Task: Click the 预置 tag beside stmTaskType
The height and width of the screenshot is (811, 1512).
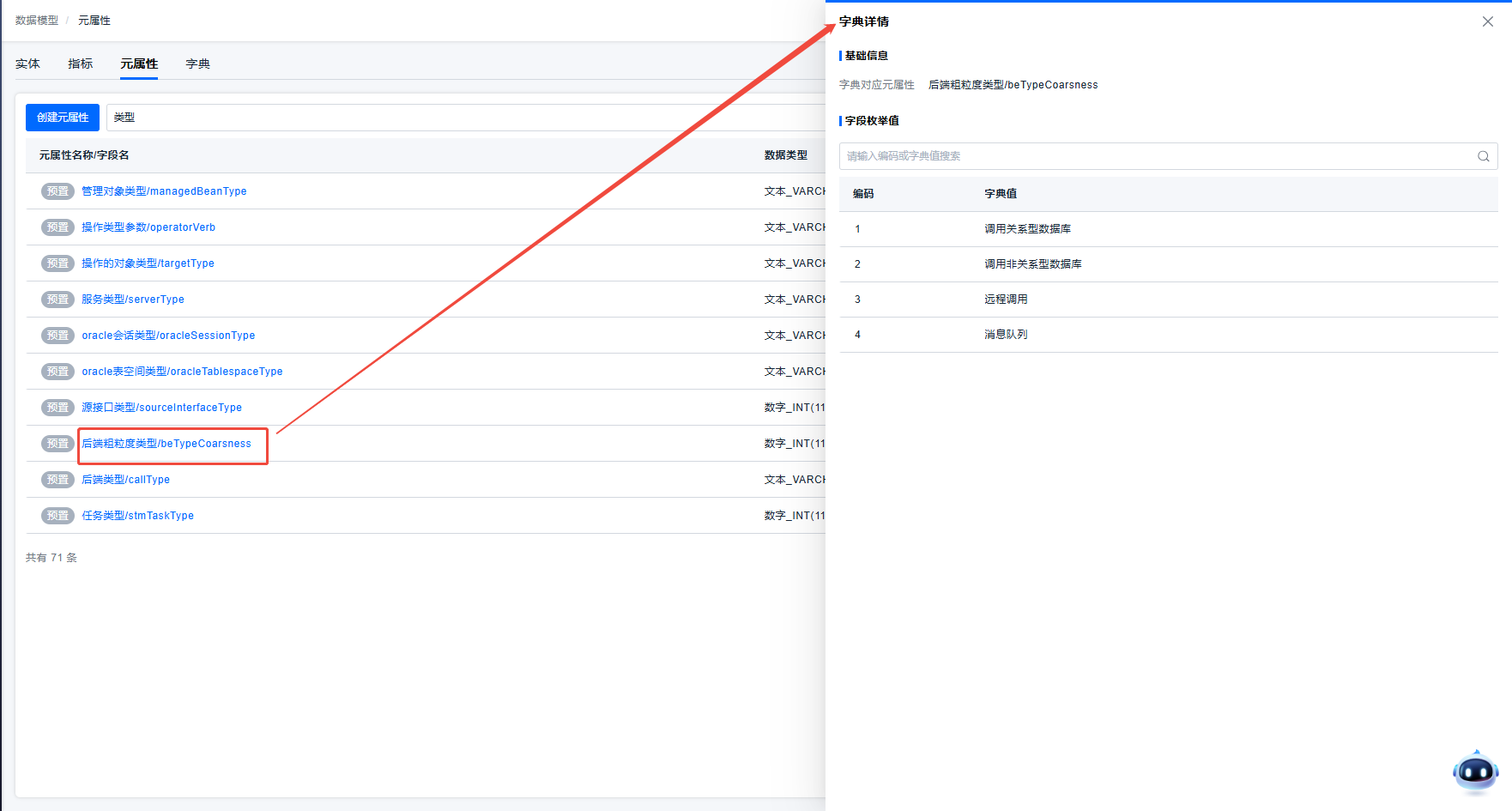Action: (x=57, y=516)
